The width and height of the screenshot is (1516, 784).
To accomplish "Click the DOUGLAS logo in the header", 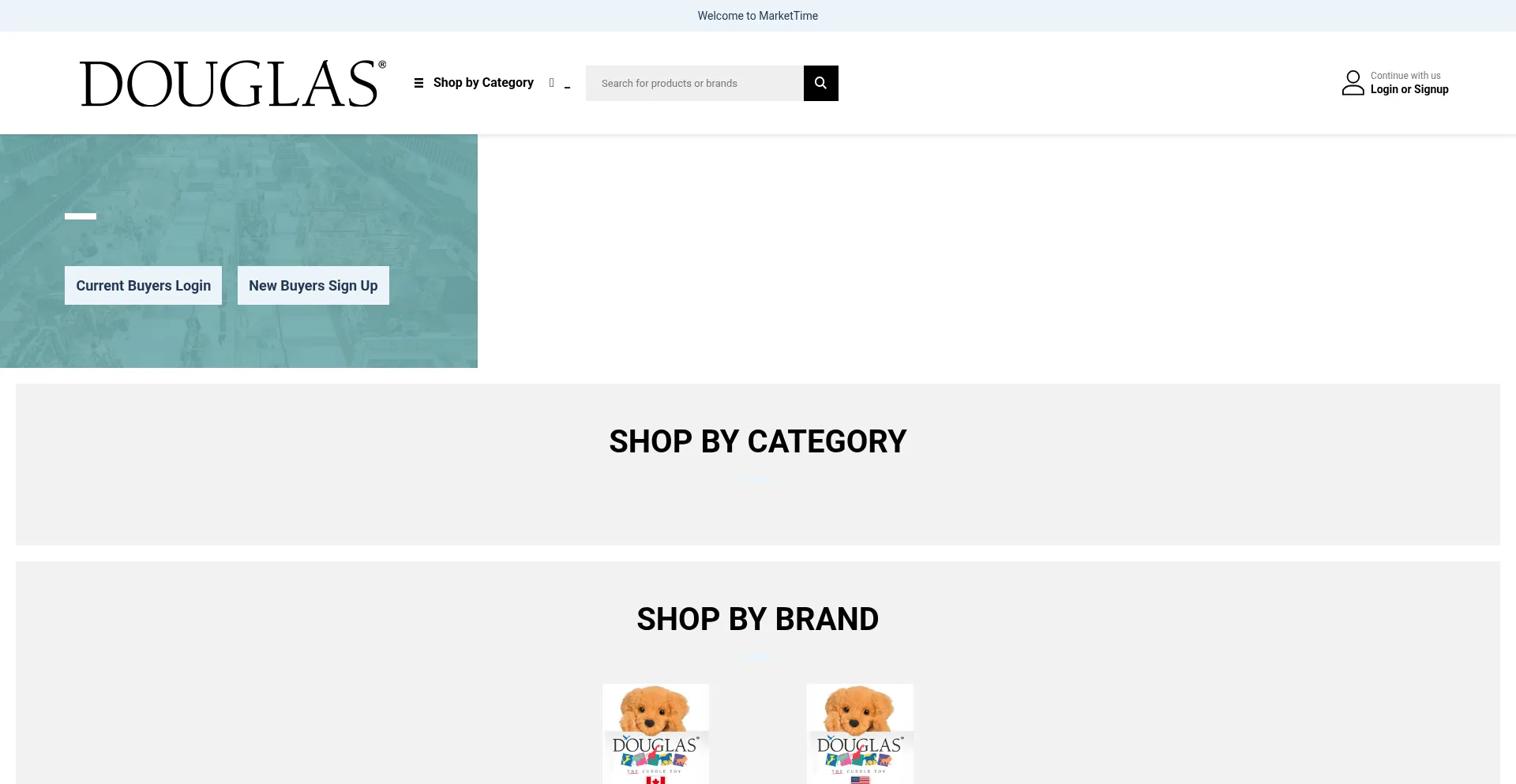I will pyautogui.click(x=233, y=84).
